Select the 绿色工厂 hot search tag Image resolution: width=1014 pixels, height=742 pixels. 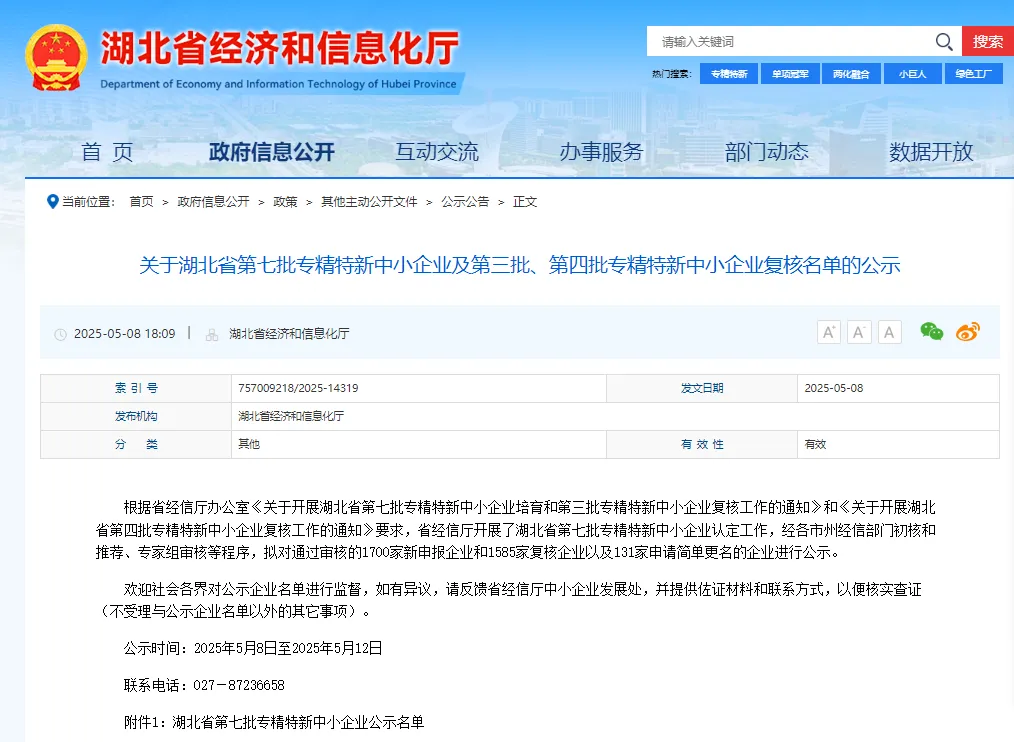(974, 74)
